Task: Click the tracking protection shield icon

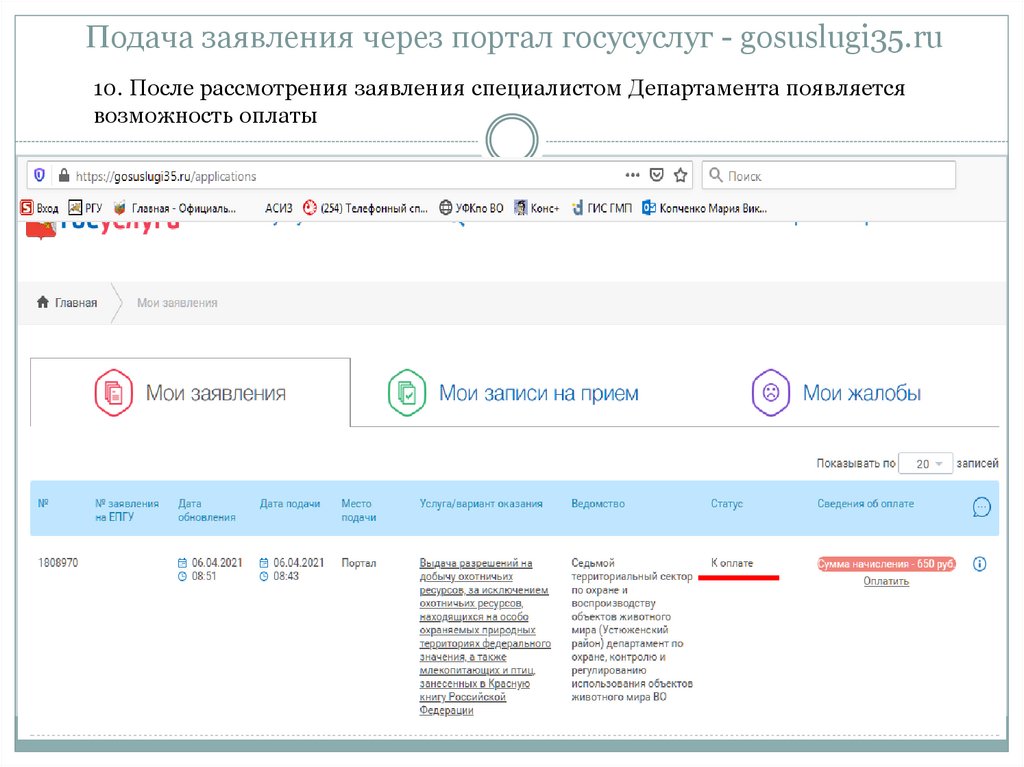Action: [x=39, y=175]
